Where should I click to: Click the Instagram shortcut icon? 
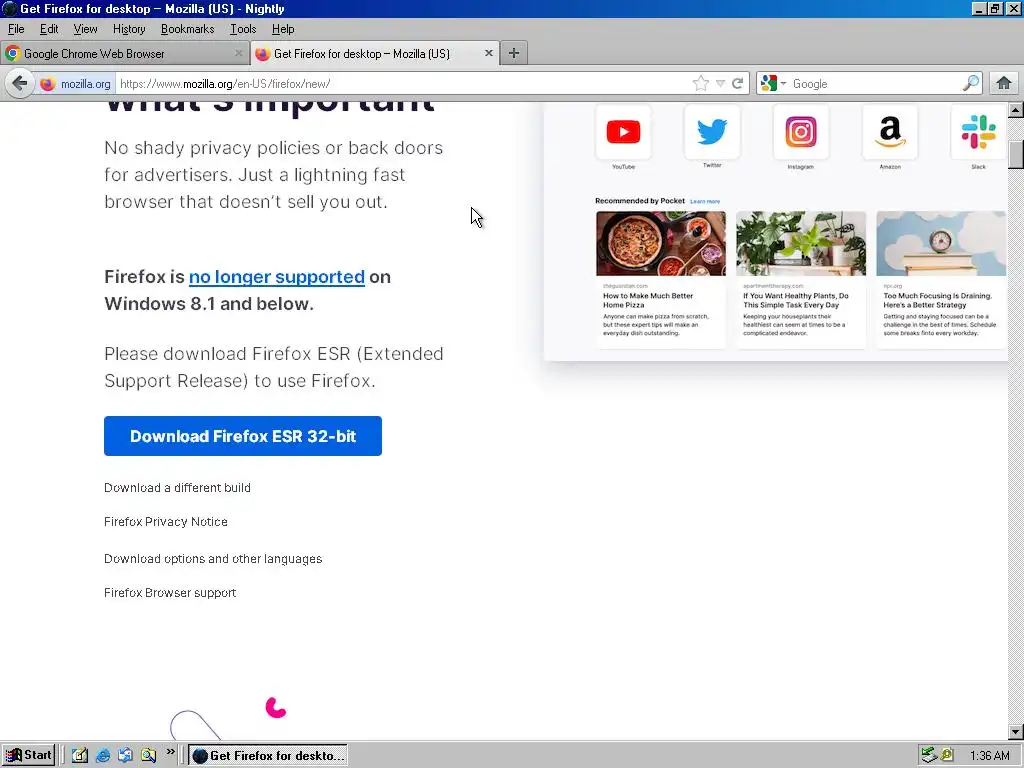[801, 132]
